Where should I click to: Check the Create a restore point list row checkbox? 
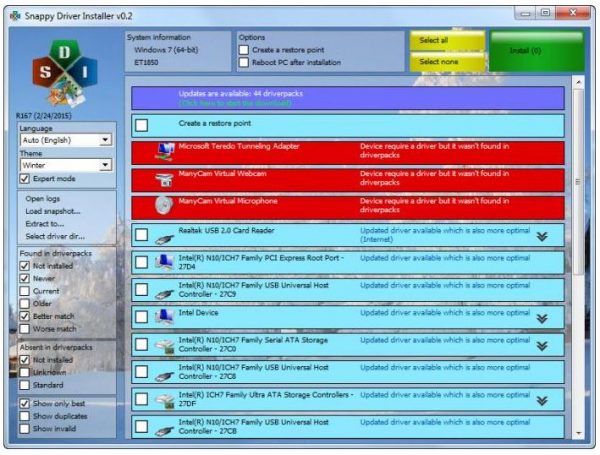[142, 125]
